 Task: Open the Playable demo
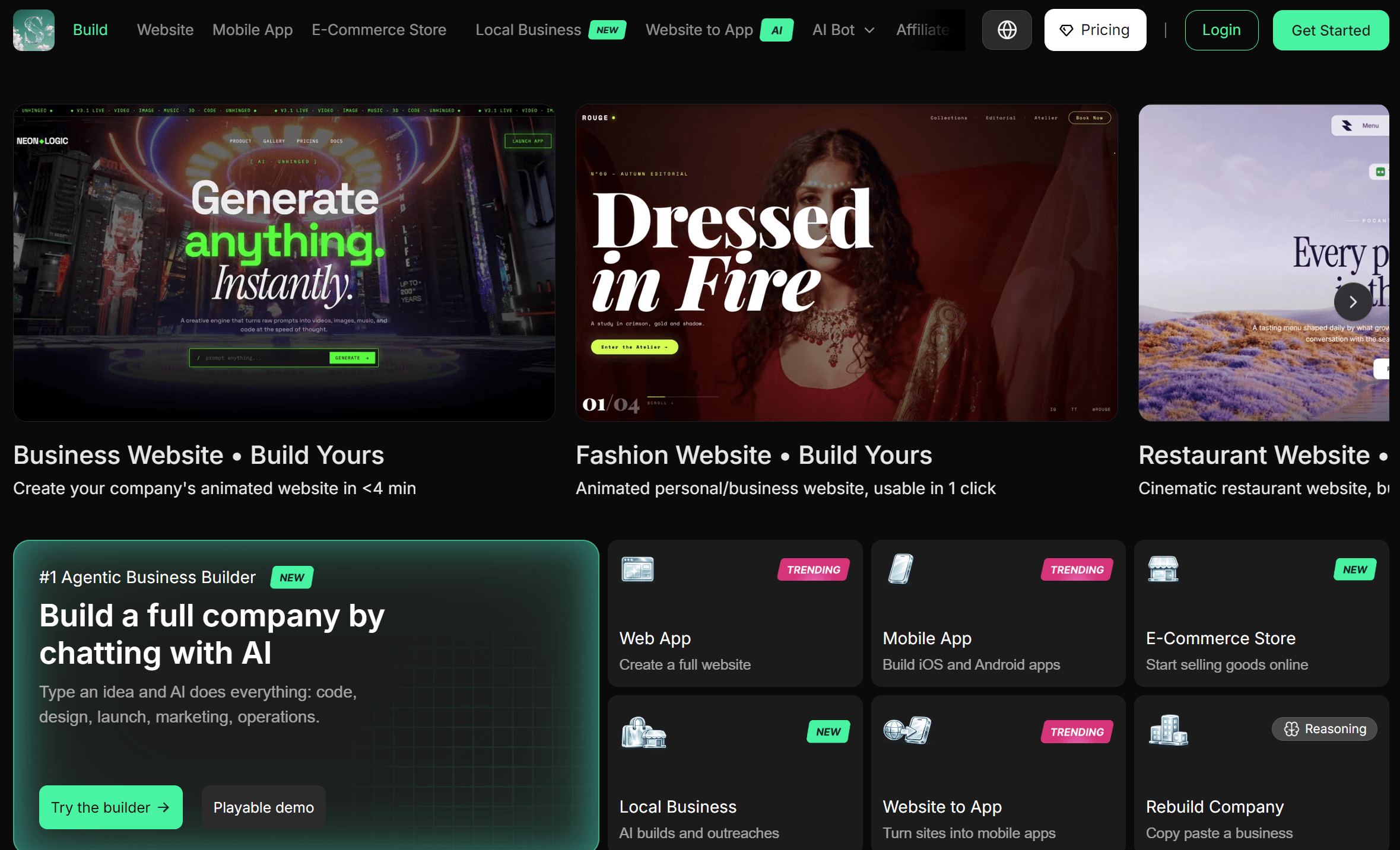point(264,807)
